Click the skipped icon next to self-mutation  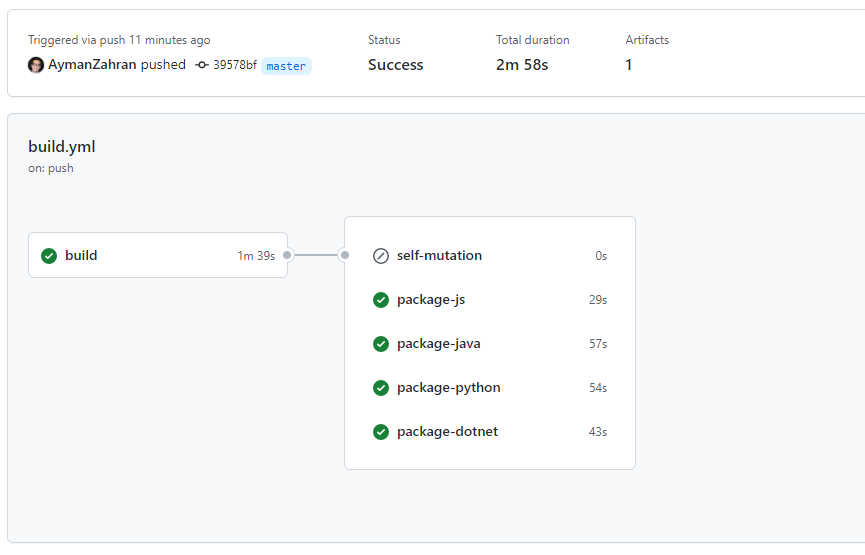pos(380,256)
